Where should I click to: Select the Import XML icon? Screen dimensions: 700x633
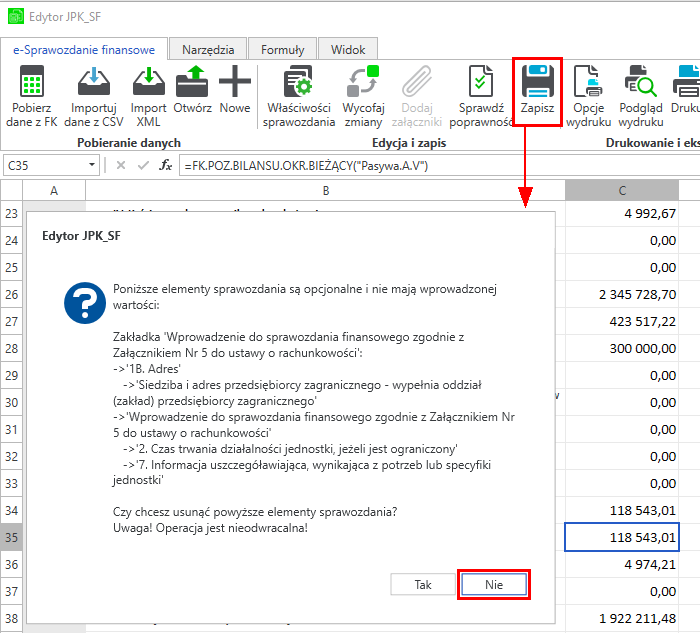pos(149,83)
